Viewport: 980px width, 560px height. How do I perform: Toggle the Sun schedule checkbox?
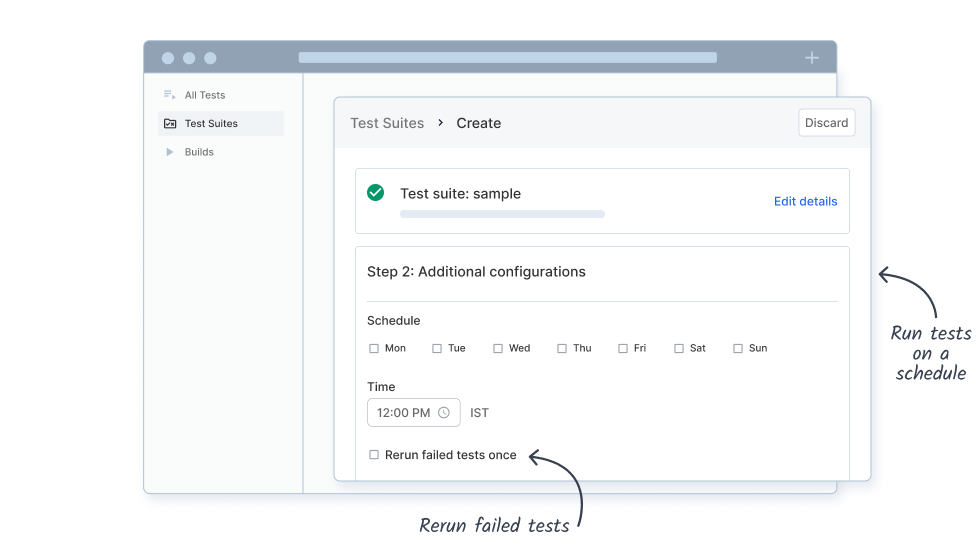click(x=738, y=349)
